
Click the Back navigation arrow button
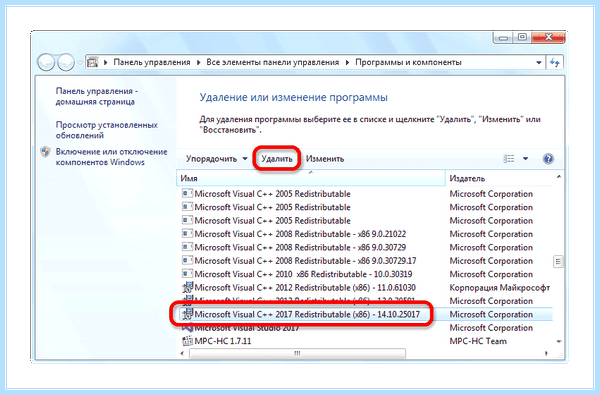46,62
